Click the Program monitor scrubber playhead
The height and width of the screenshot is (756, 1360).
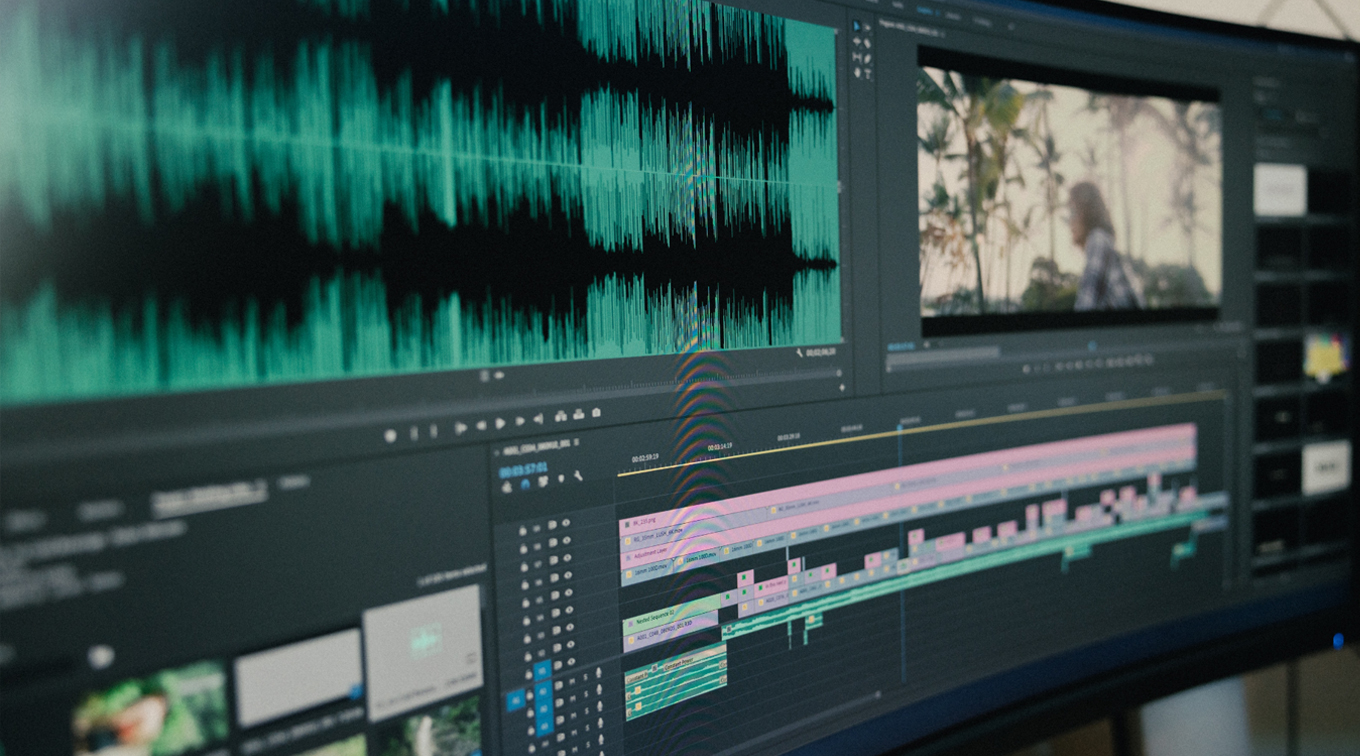coord(1091,346)
